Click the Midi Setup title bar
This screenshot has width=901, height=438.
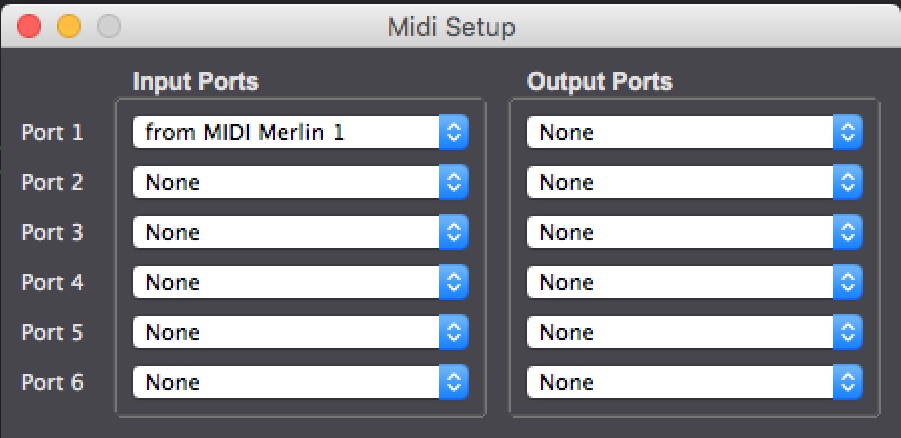[x=451, y=26]
